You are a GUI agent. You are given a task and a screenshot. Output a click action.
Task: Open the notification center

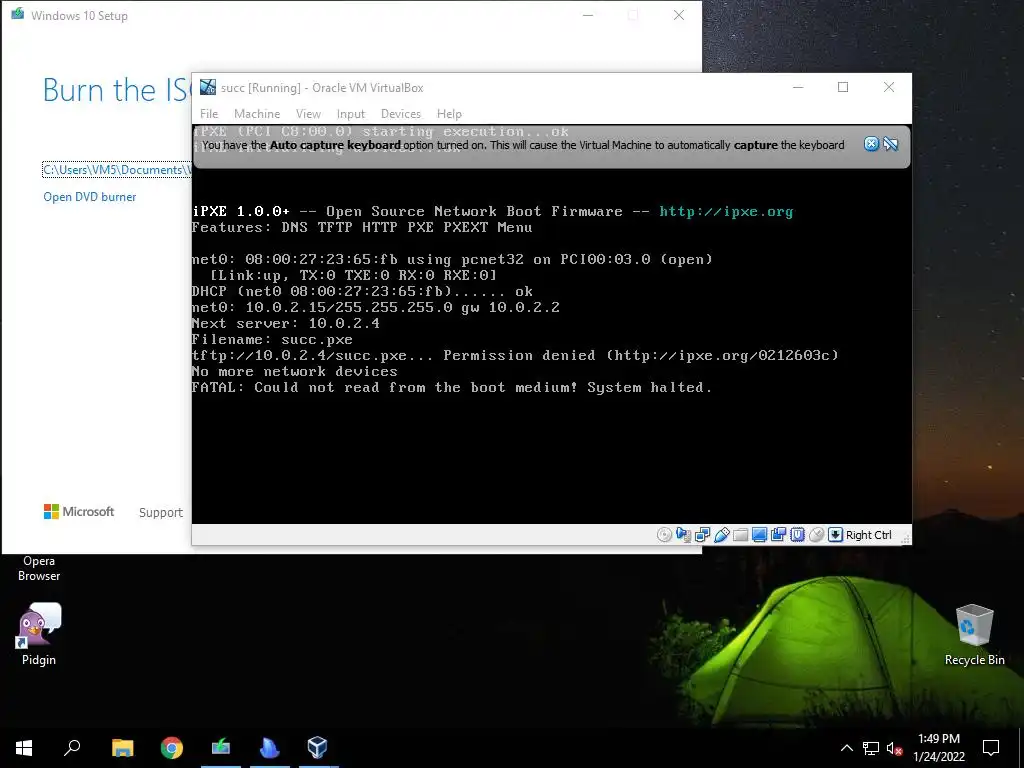point(991,748)
